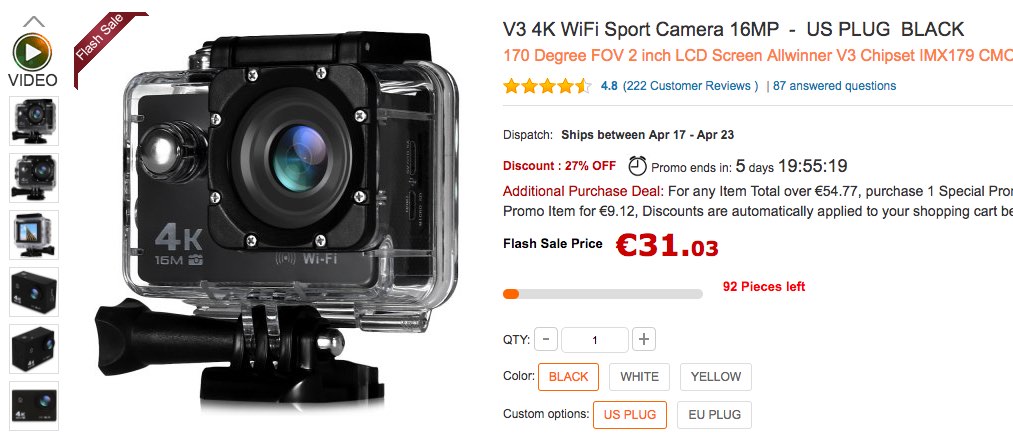This screenshot has height=437, width=1013.
Task: Open the 222 Customer Reviews link
Action: coord(691,86)
